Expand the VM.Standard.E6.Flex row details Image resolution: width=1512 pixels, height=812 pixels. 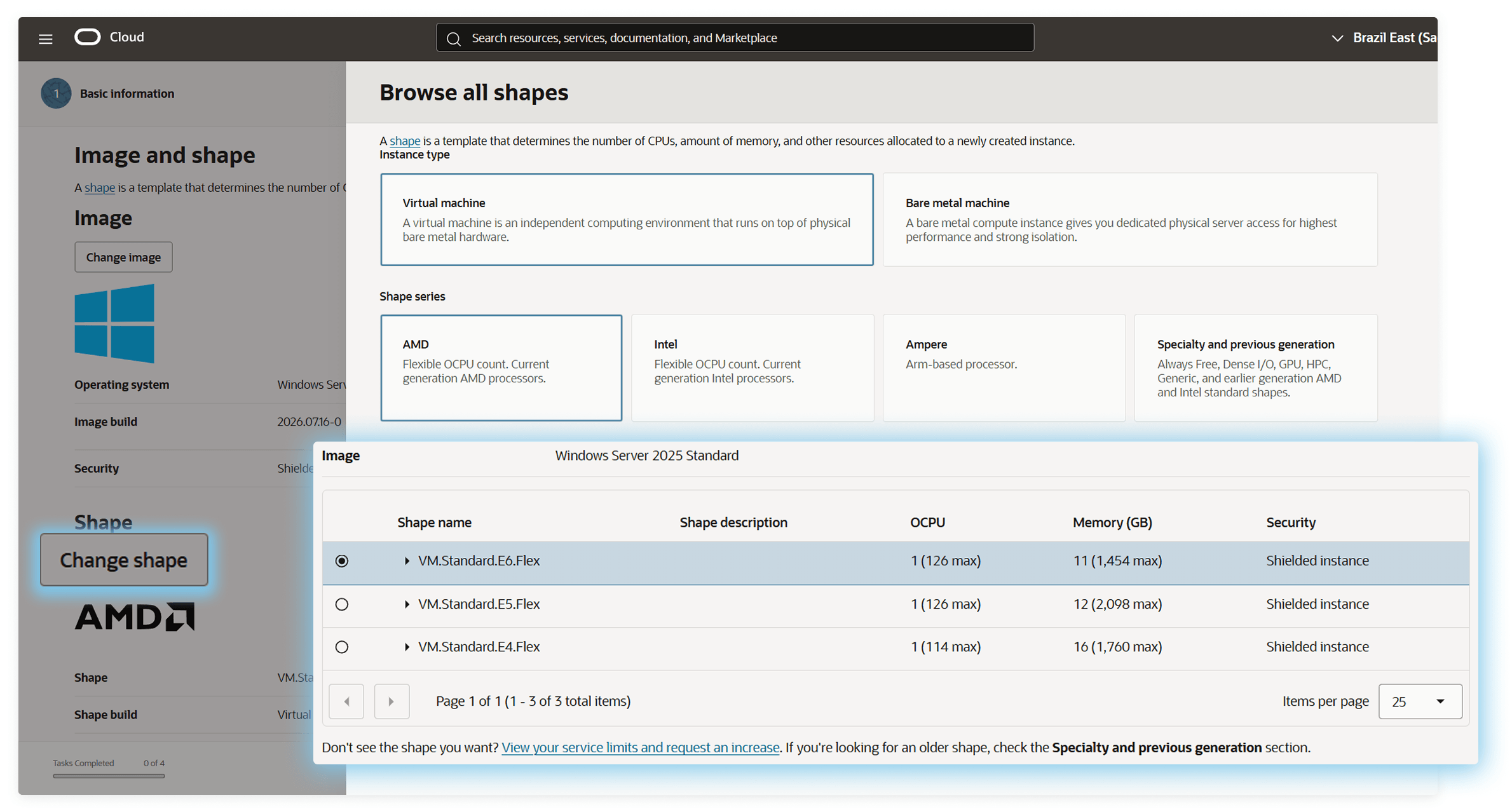407,561
